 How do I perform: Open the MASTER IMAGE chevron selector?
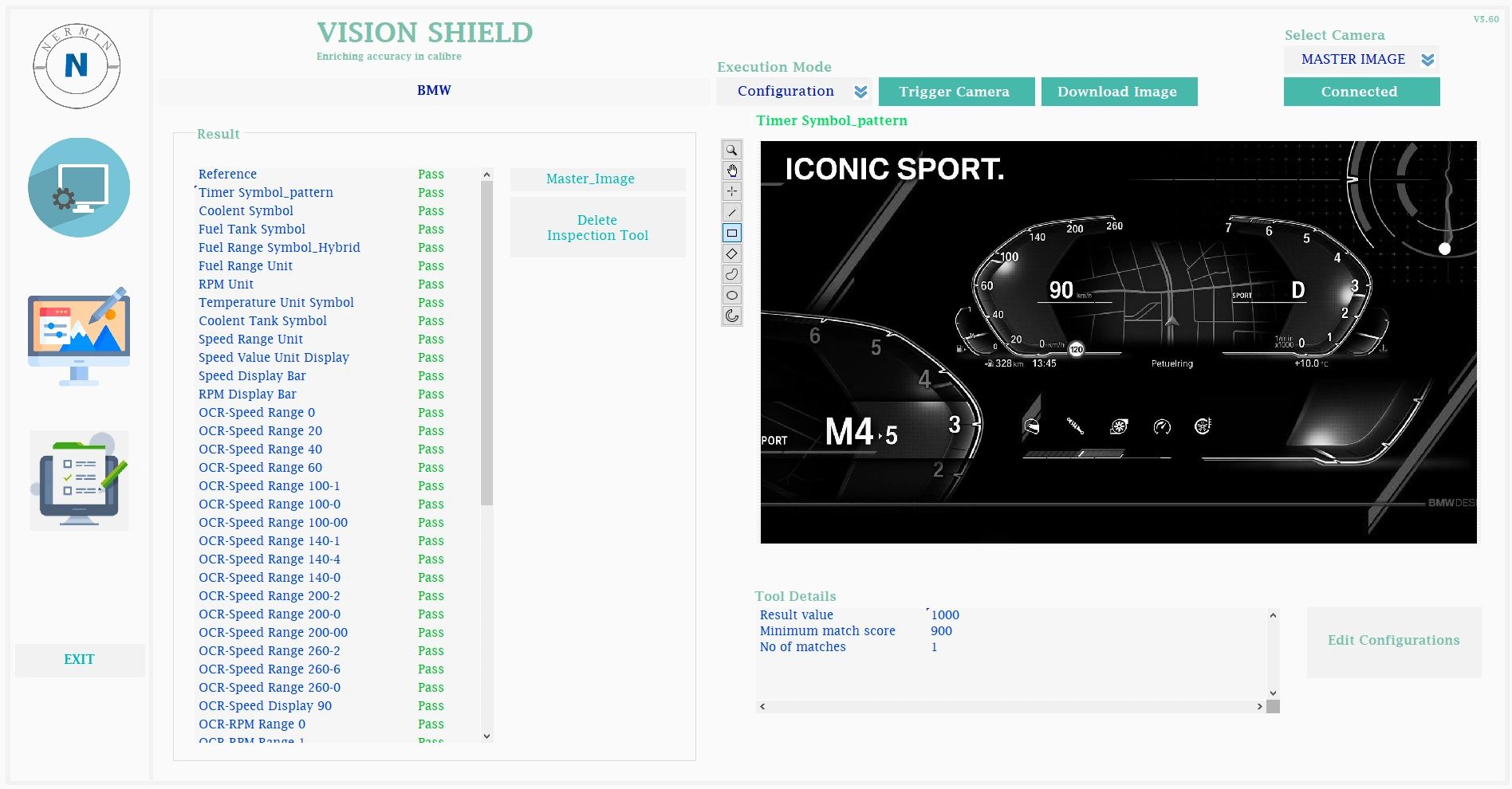click(1427, 59)
